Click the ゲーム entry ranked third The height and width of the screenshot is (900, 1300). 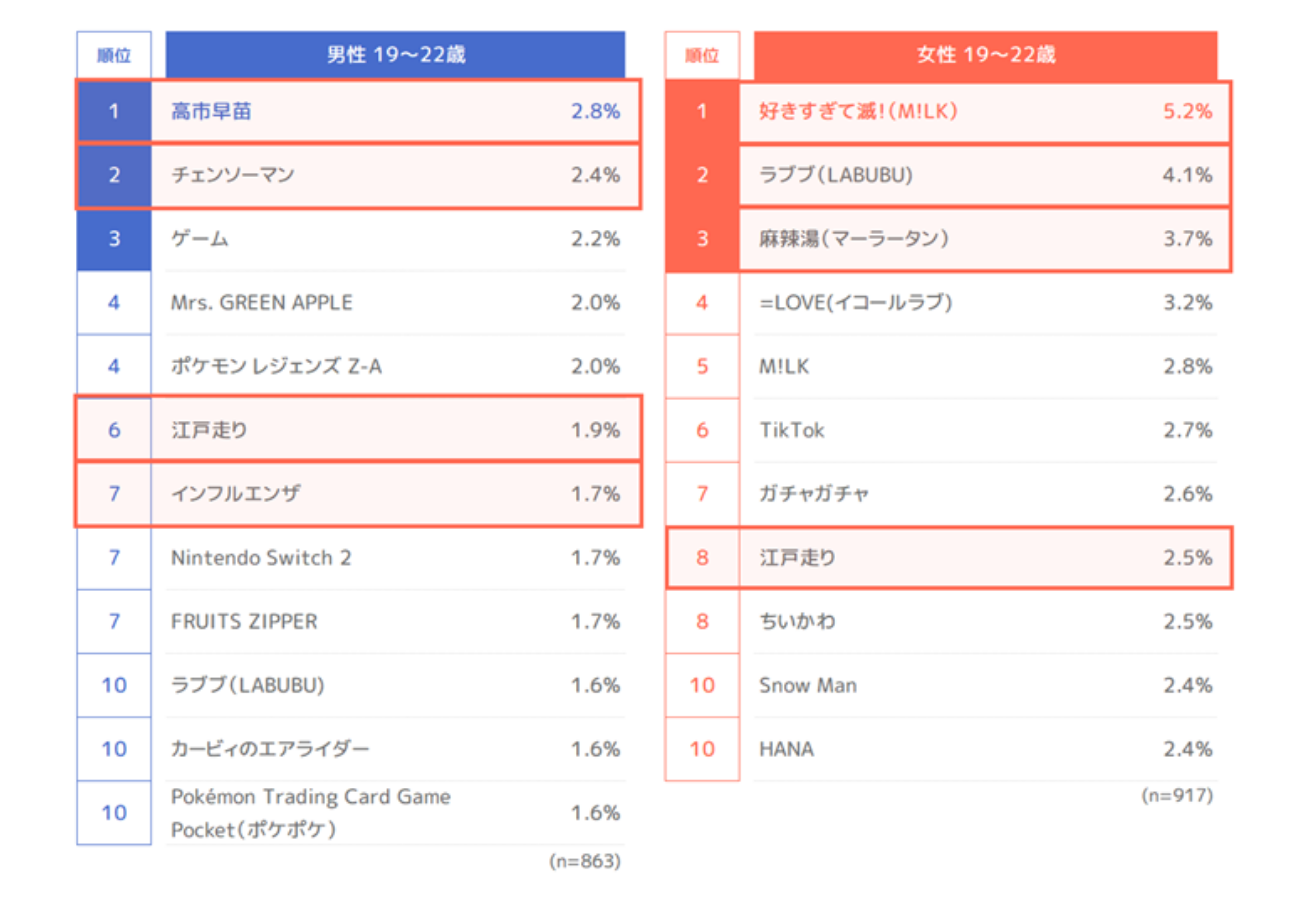[200, 239]
